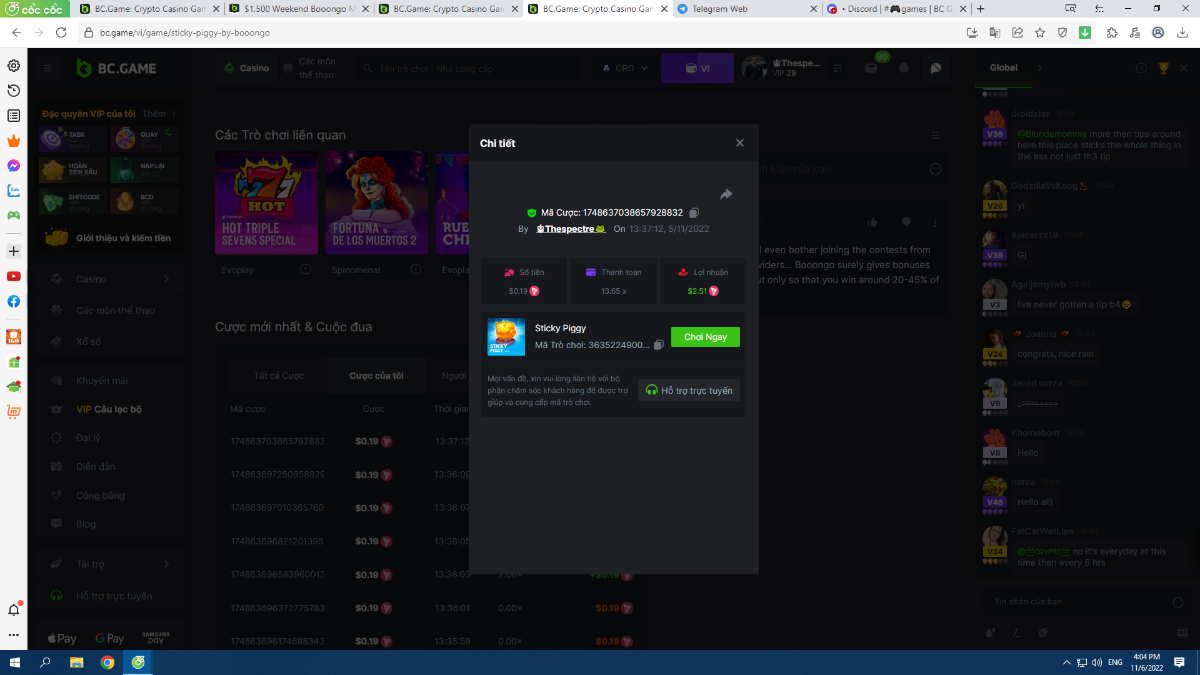
Task: Bookmark this page with the star icon
Action: pos(1039,32)
